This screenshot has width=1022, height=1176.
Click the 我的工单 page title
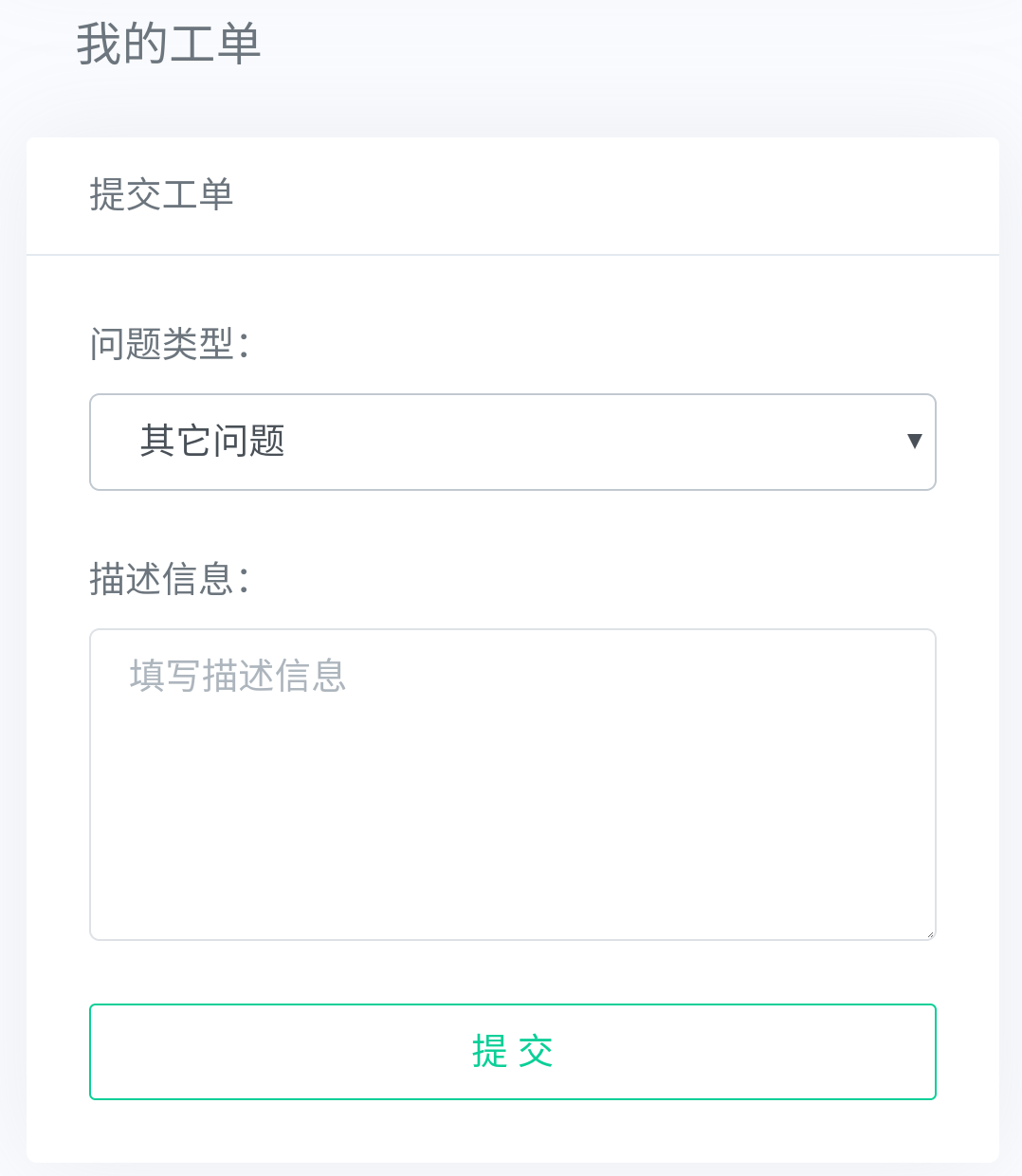pyautogui.click(x=169, y=45)
